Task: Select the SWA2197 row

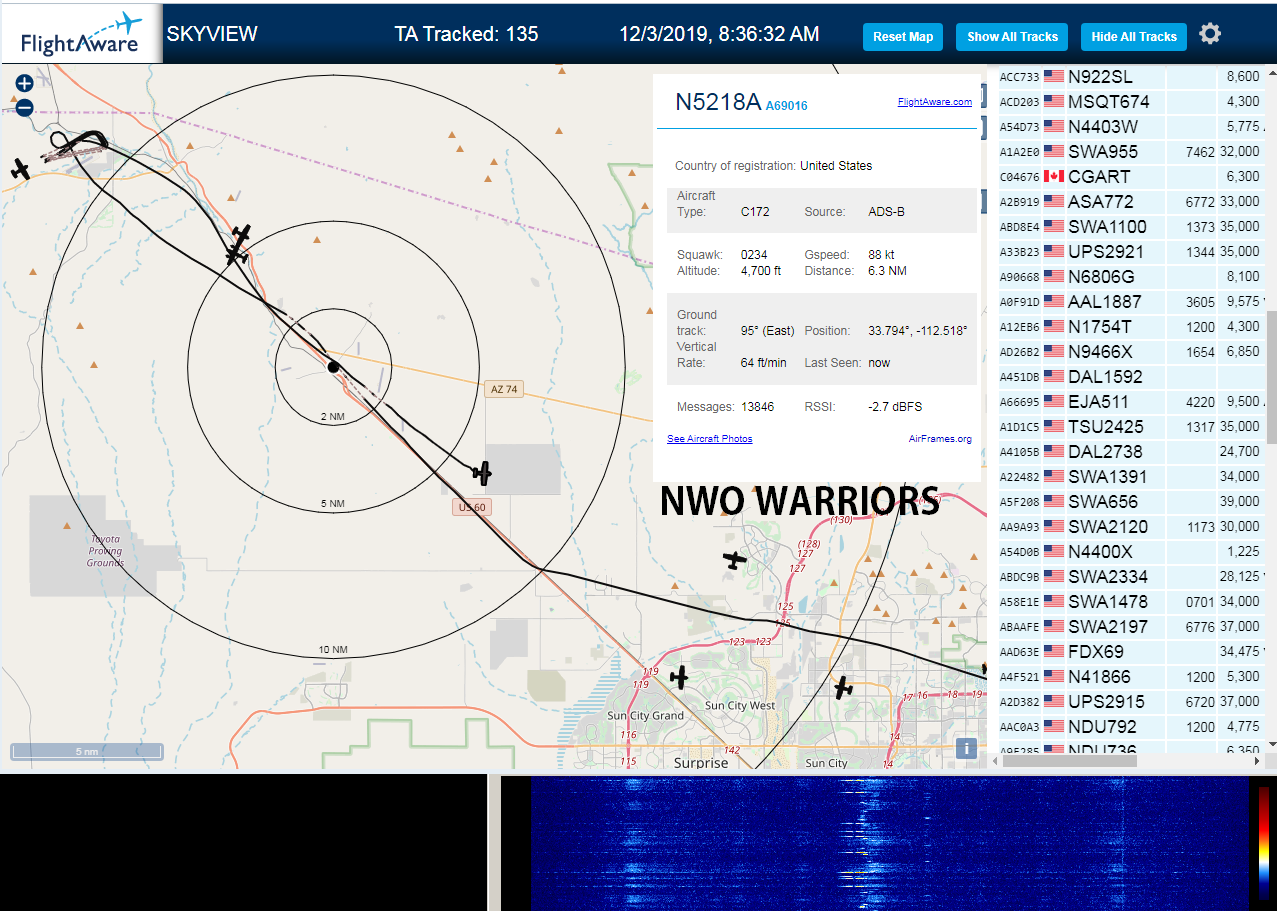Action: pos(1132,627)
